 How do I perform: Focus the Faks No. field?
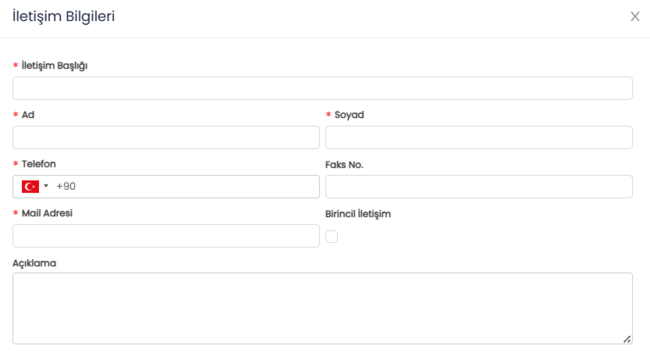[x=479, y=187]
